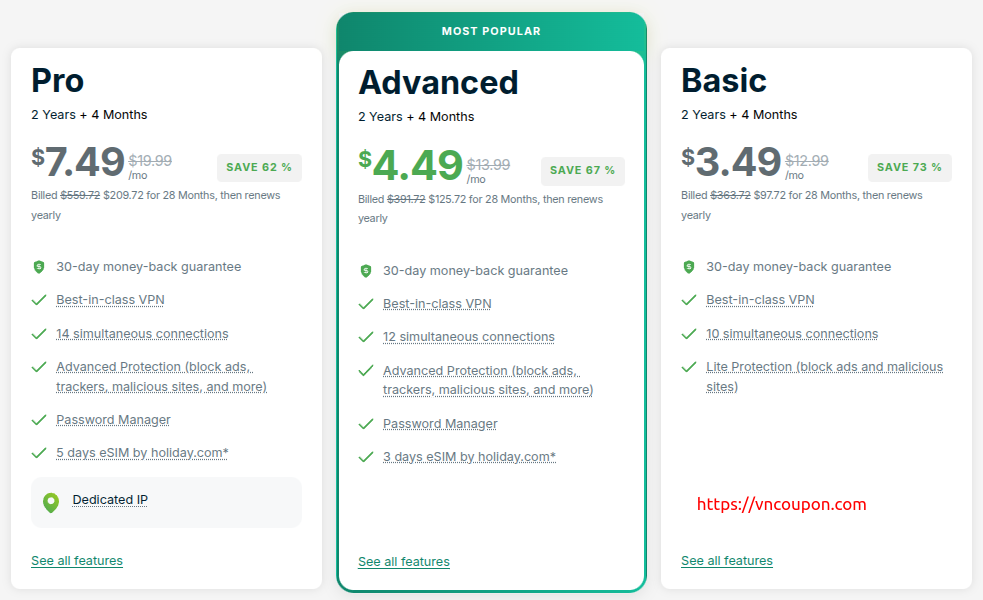983x600 pixels.
Task: Open See all features in Advanced plan
Action: click(x=404, y=562)
